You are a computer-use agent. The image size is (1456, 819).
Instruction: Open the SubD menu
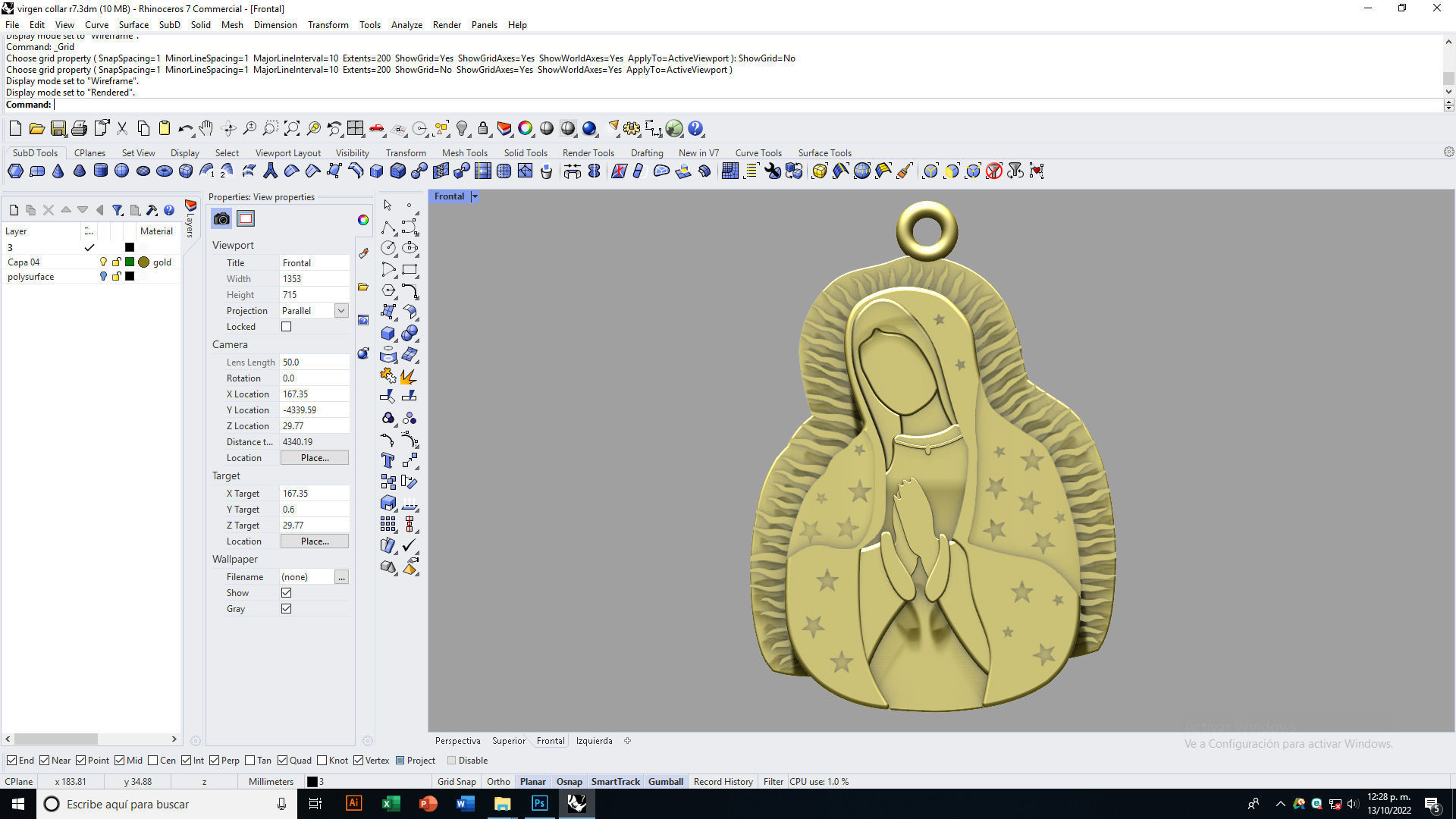point(169,25)
